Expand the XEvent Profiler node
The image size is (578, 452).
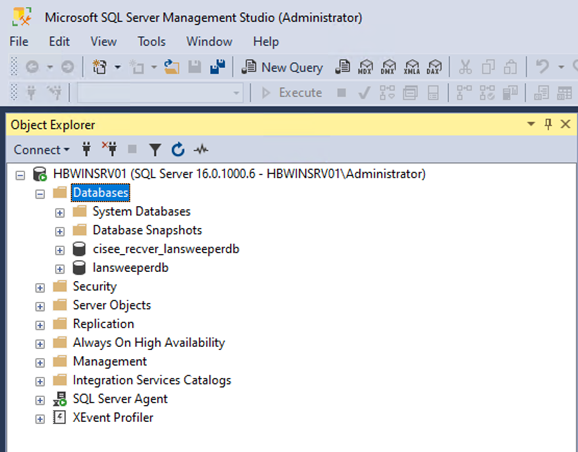coord(40,419)
